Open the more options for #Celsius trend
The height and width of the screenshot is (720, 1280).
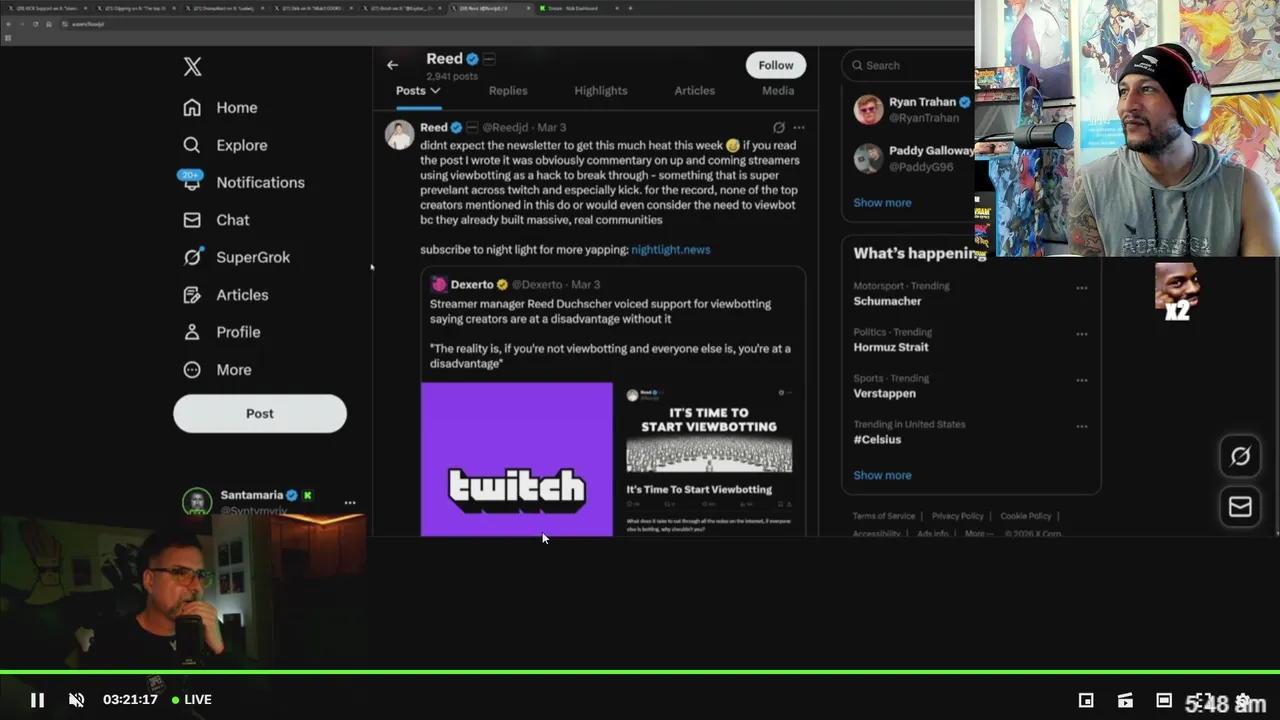[1081, 426]
